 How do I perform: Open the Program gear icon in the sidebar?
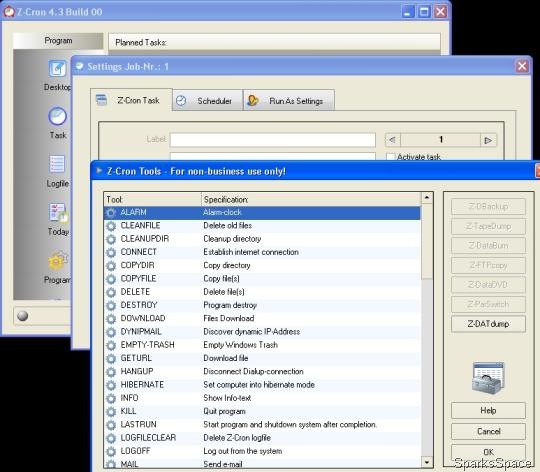pos(58,260)
